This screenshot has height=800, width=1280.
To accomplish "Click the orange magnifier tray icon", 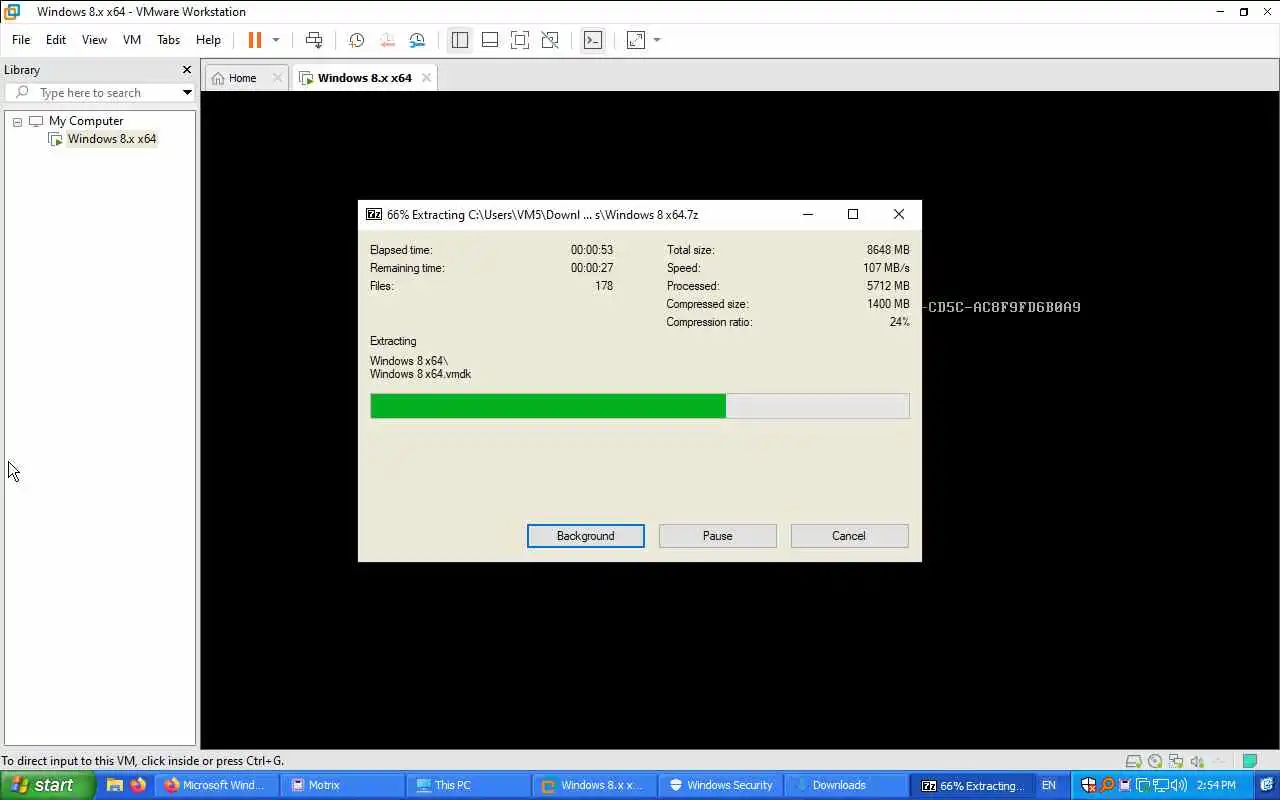I will pos(1107,785).
